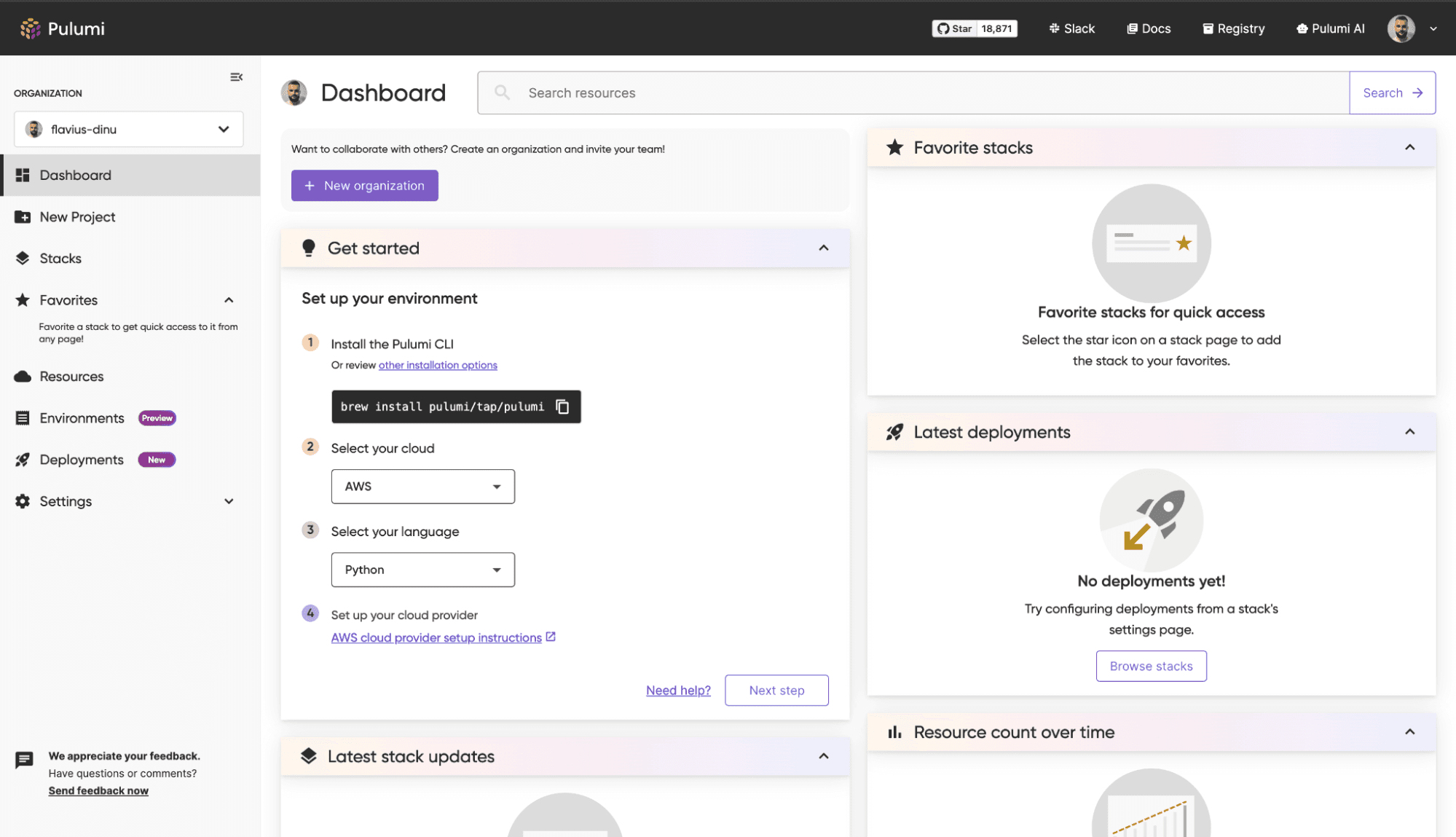Click the Browse stacks button
The width and height of the screenshot is (1456, 837).
(1151, 666)
